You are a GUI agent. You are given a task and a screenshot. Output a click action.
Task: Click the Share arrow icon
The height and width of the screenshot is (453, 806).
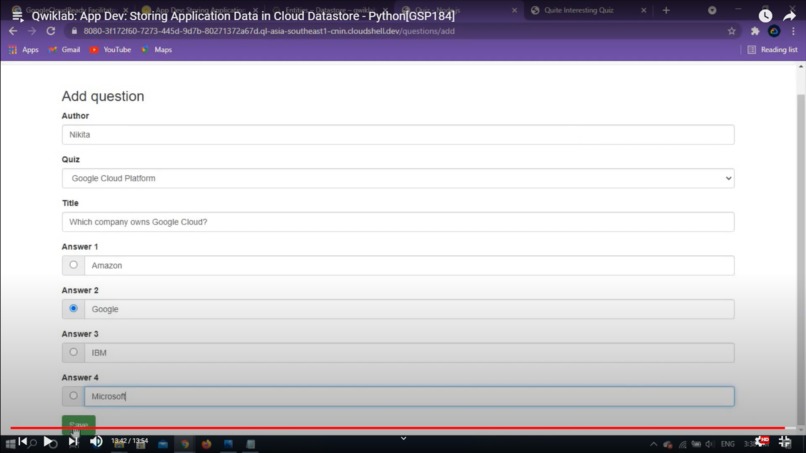point(789,16)
